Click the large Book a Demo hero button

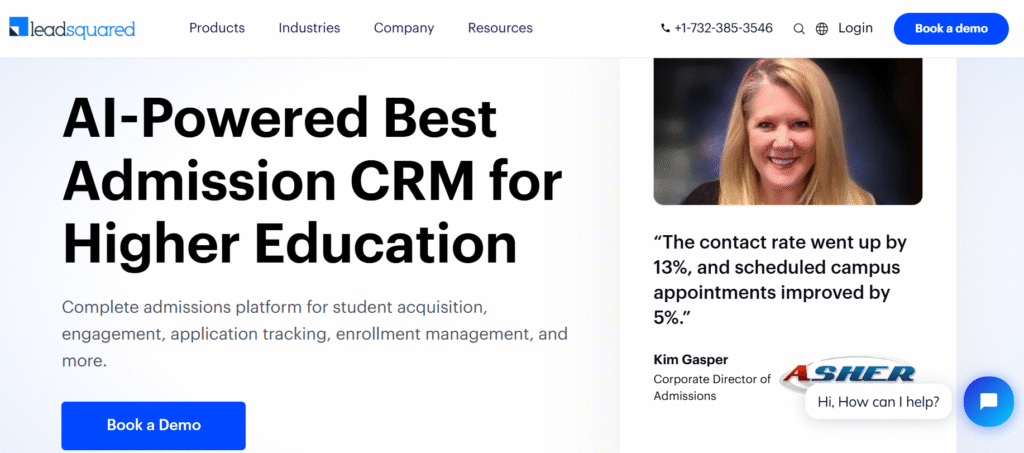[153, 425]
